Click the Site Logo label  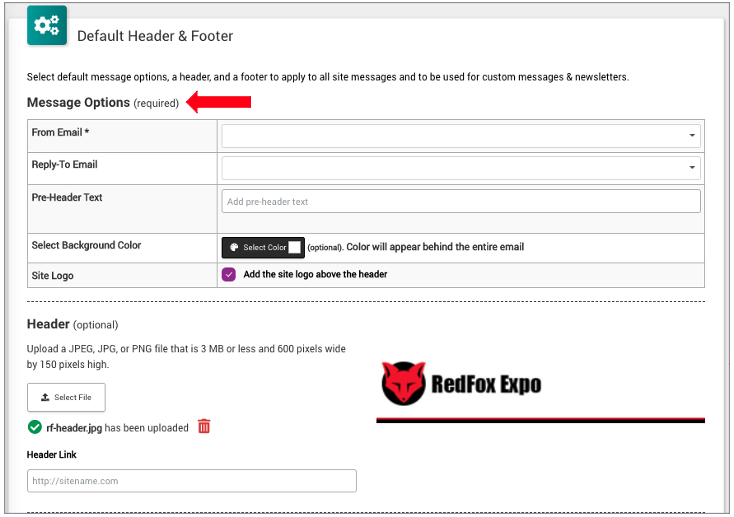pos(52,276)
